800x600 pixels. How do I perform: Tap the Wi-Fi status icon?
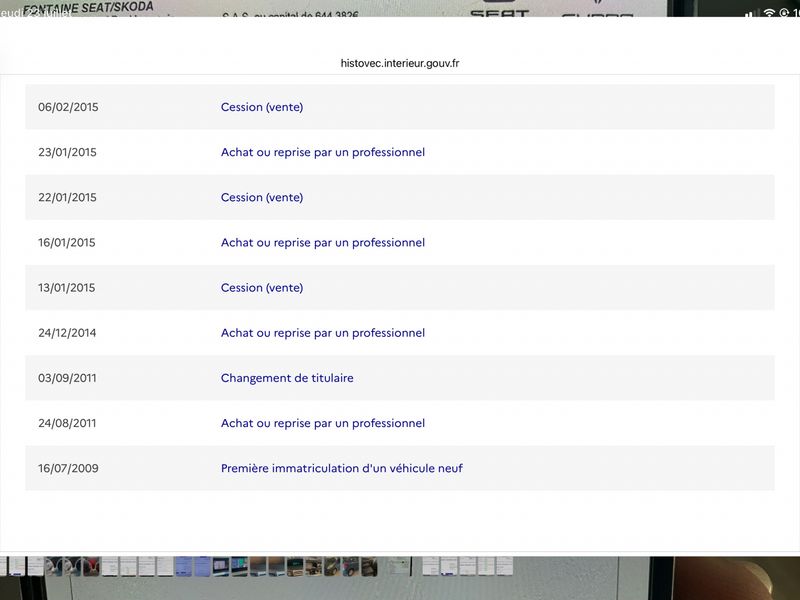coord(769,12)
